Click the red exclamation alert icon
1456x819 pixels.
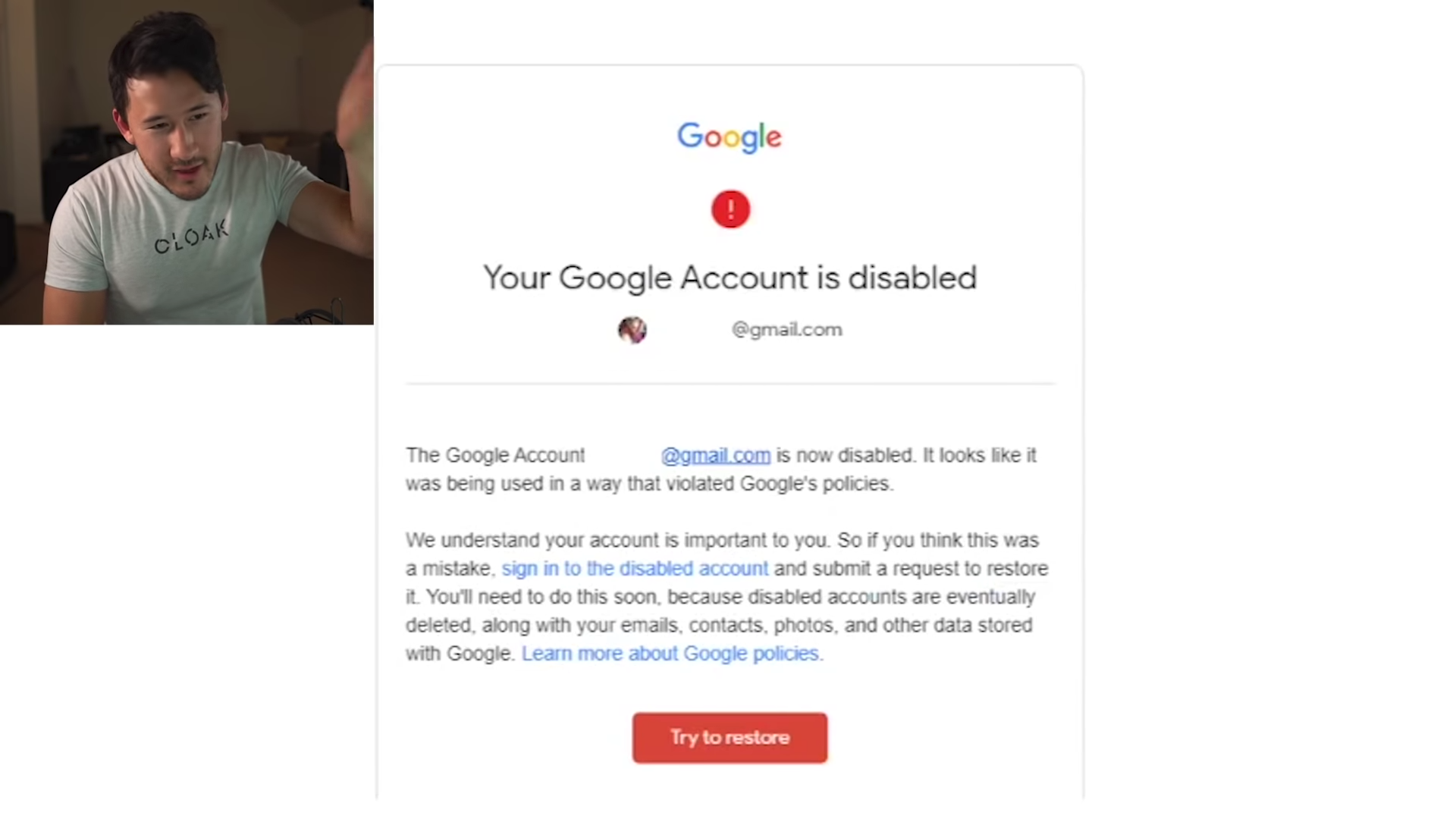730,209
